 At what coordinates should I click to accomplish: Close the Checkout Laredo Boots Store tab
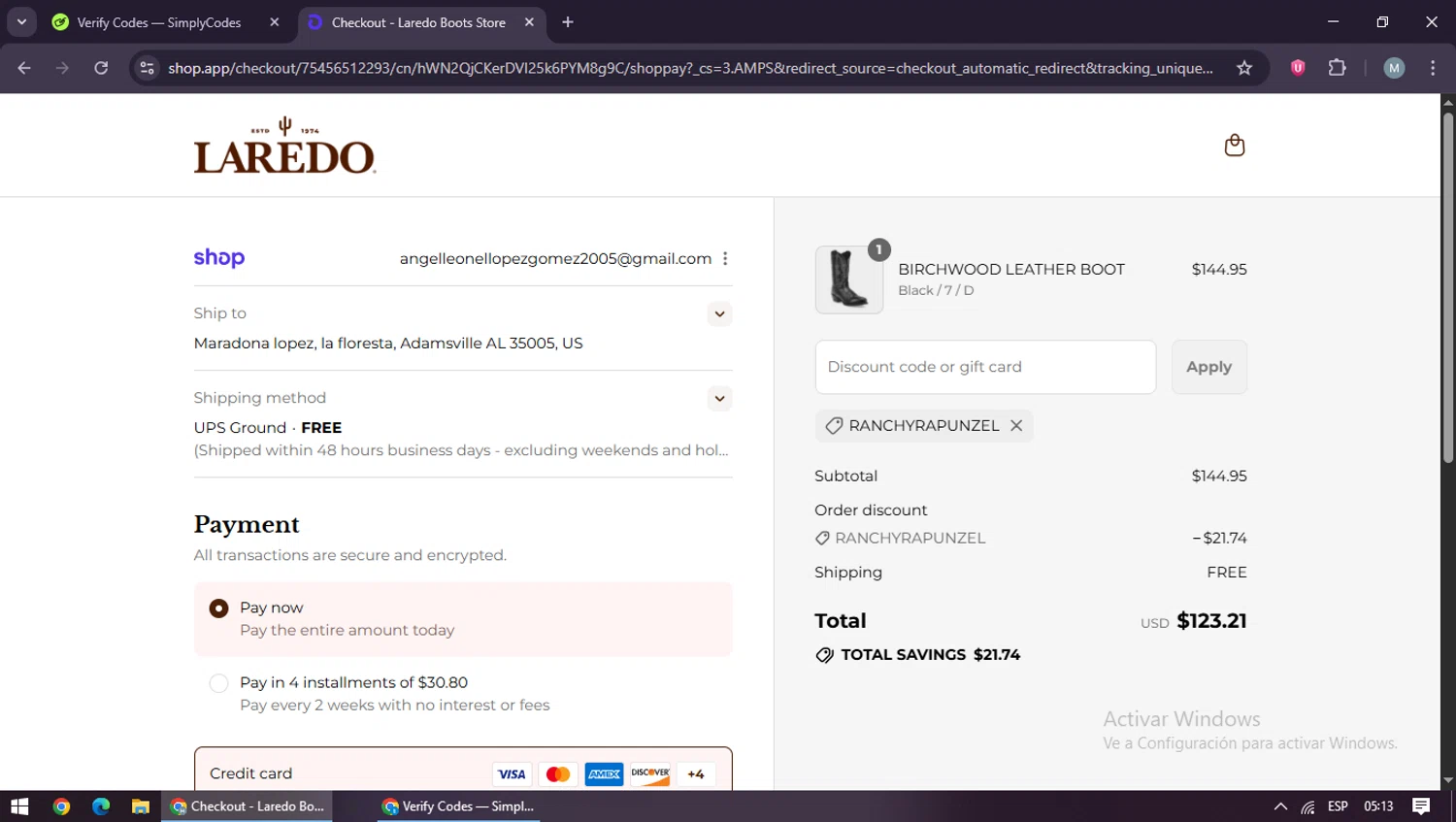pyautogui.click(x=529, y=22)
